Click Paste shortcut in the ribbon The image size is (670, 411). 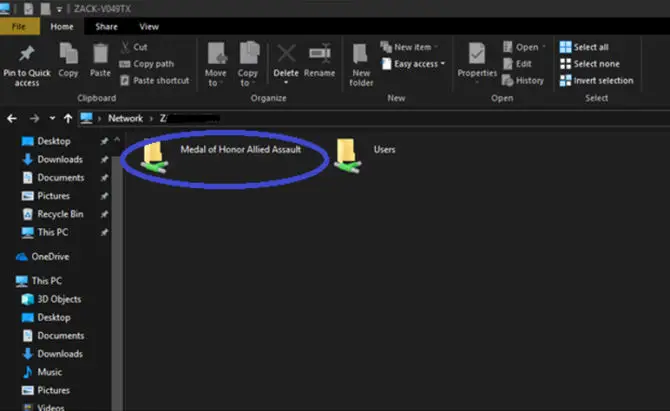pyautogui.click(x=155, y=80)
